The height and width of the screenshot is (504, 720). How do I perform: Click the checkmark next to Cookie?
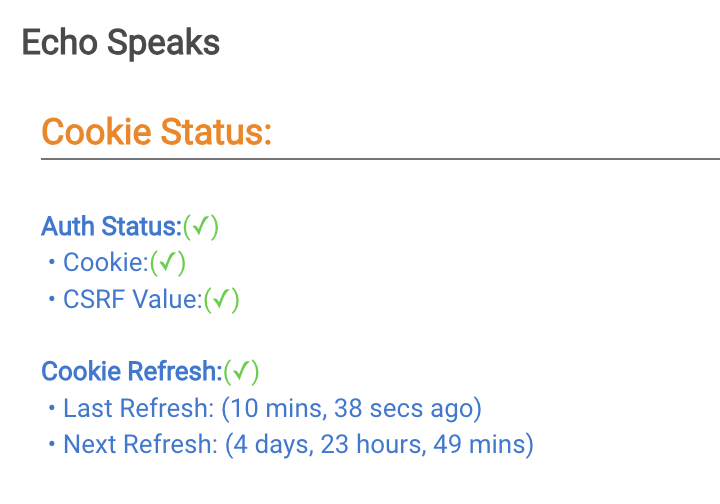coord(168,263)
